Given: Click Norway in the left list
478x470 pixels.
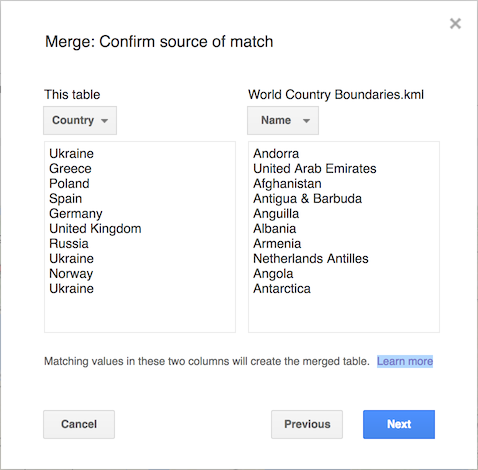Looking at the screenshot, I should point(71,274).
